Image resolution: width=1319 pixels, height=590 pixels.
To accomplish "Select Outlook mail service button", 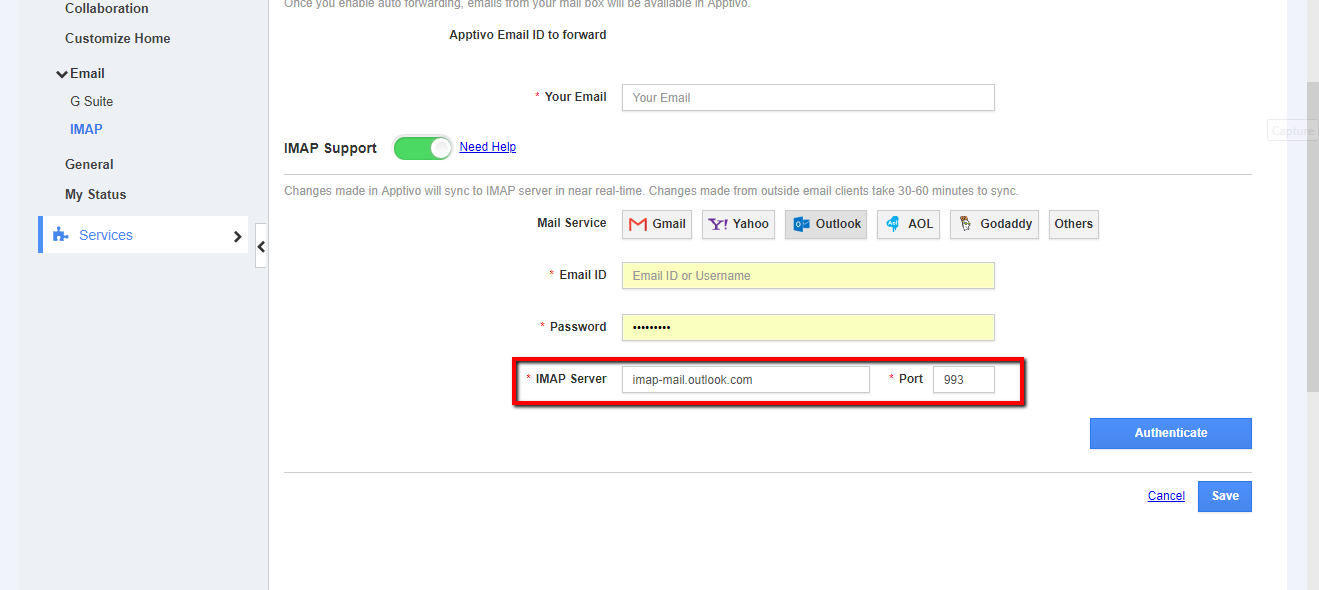I will click(x=826, y=224).
